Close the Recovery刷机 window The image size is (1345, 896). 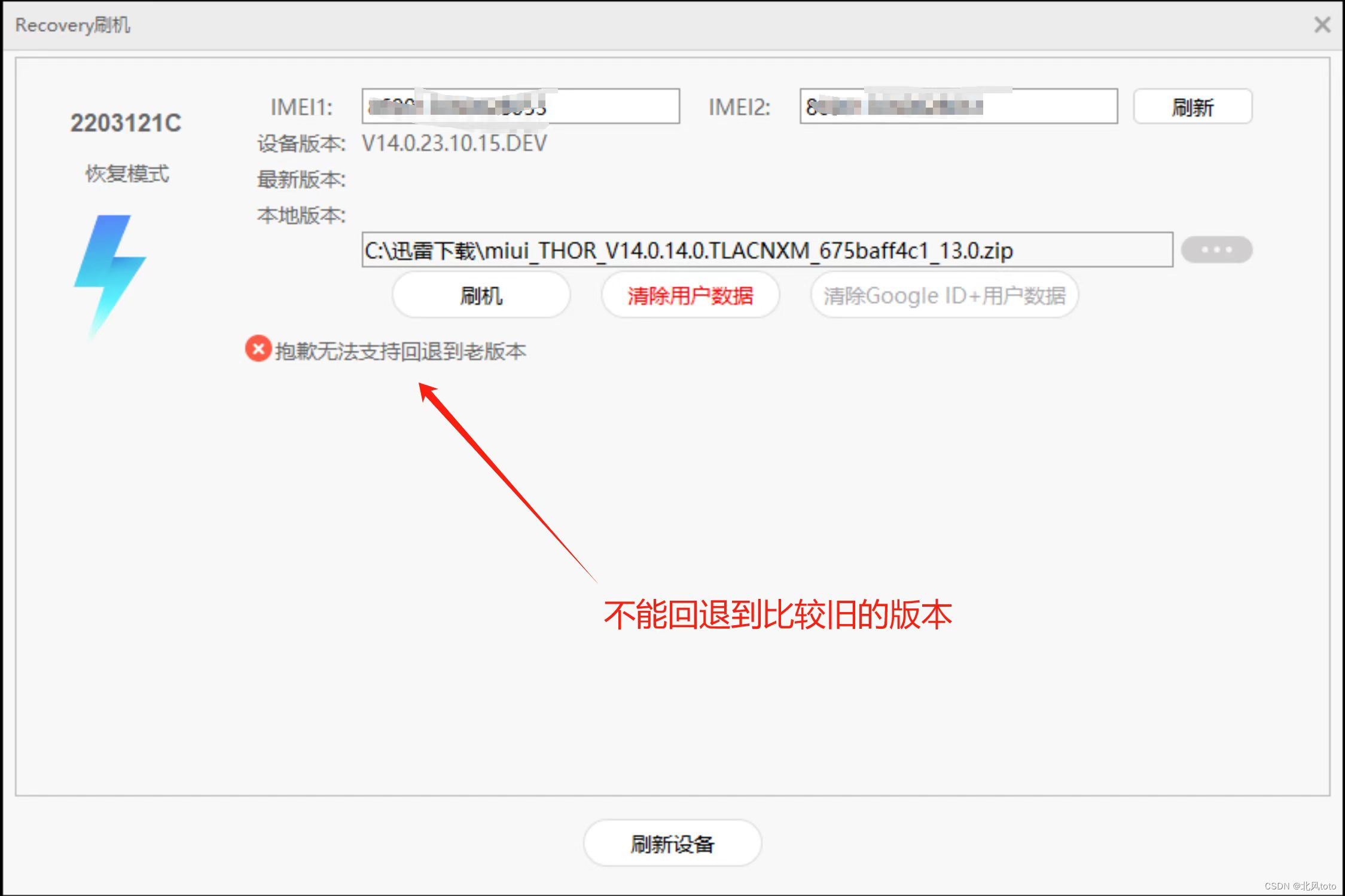pos(1322,25)
